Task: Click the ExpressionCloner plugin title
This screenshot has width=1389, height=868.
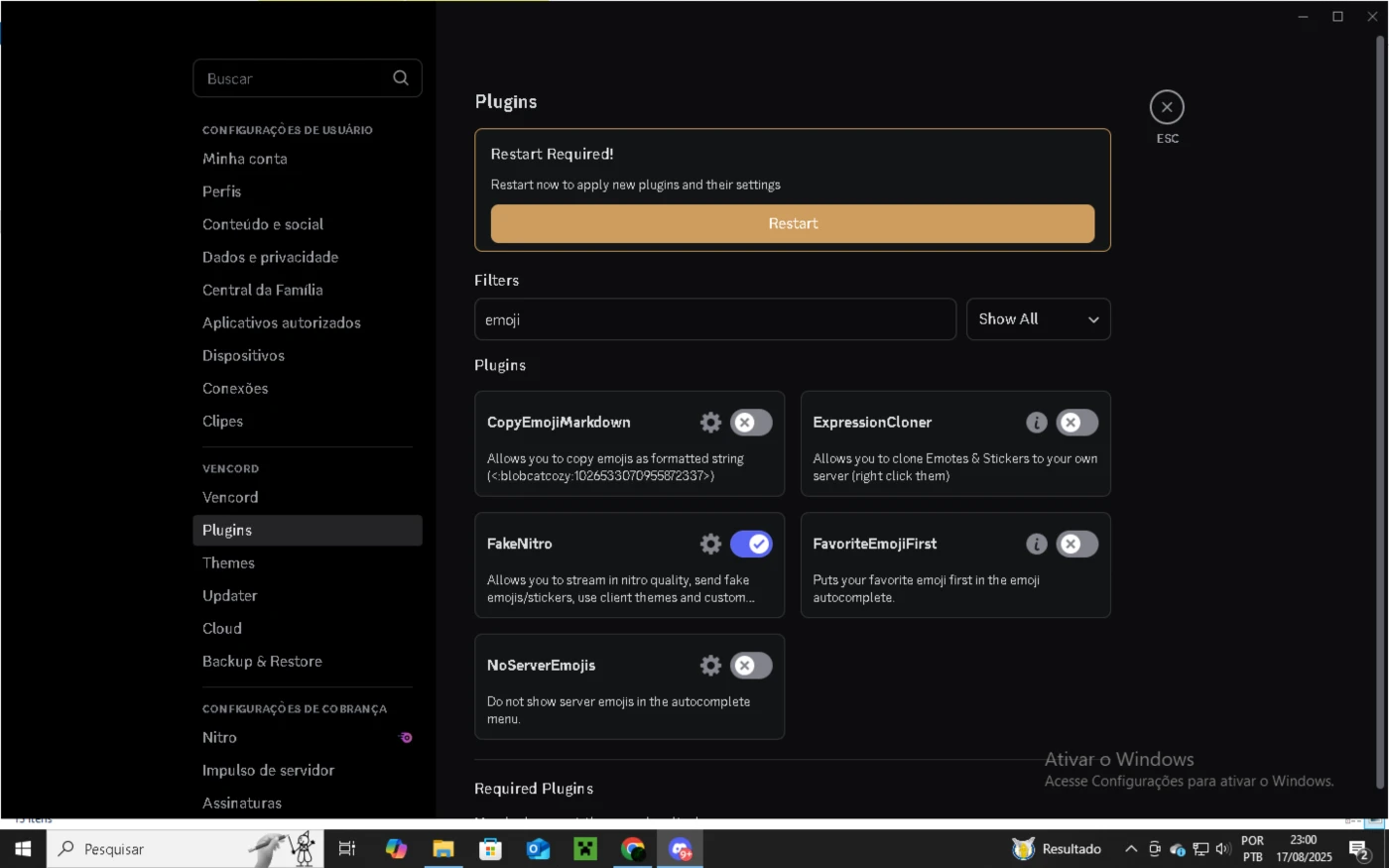Action: tap(872, 423)
